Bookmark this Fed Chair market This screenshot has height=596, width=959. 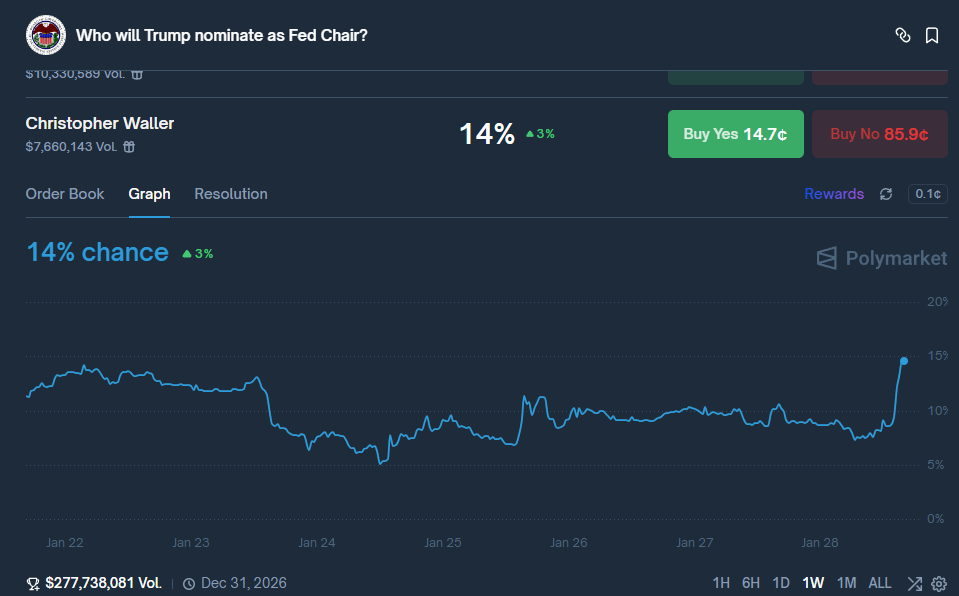932,36
